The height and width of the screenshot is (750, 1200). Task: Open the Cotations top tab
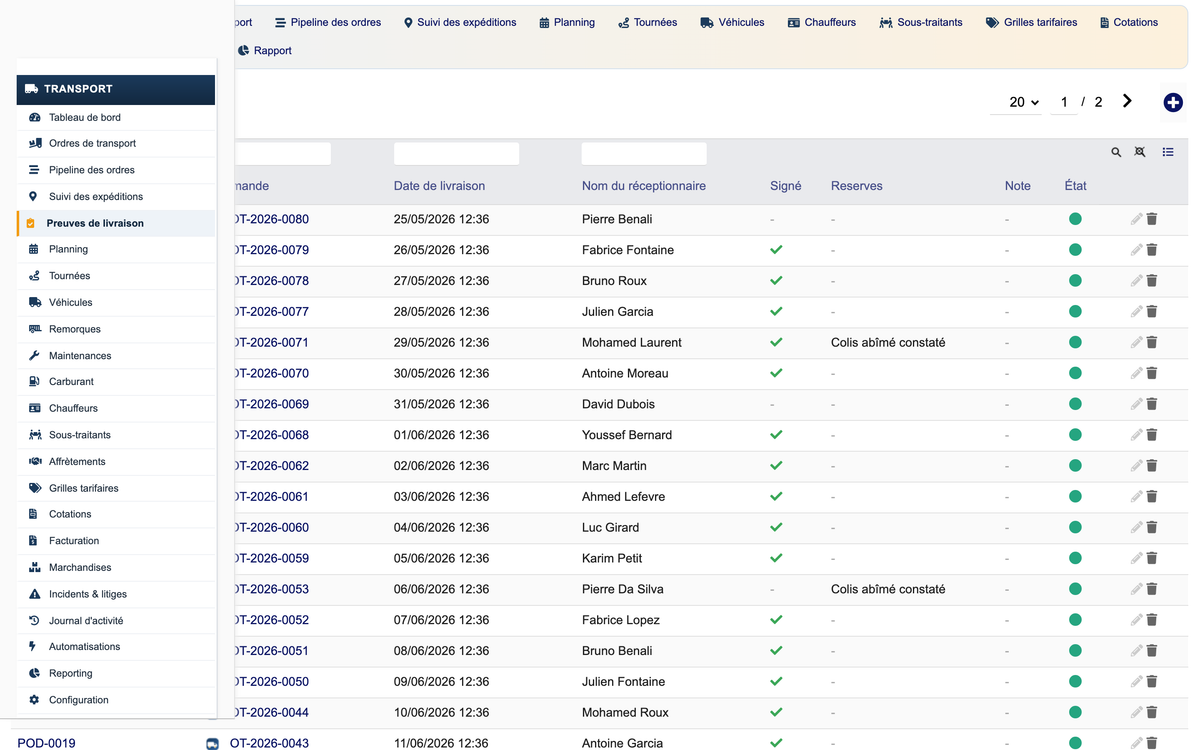[1128, 22]
